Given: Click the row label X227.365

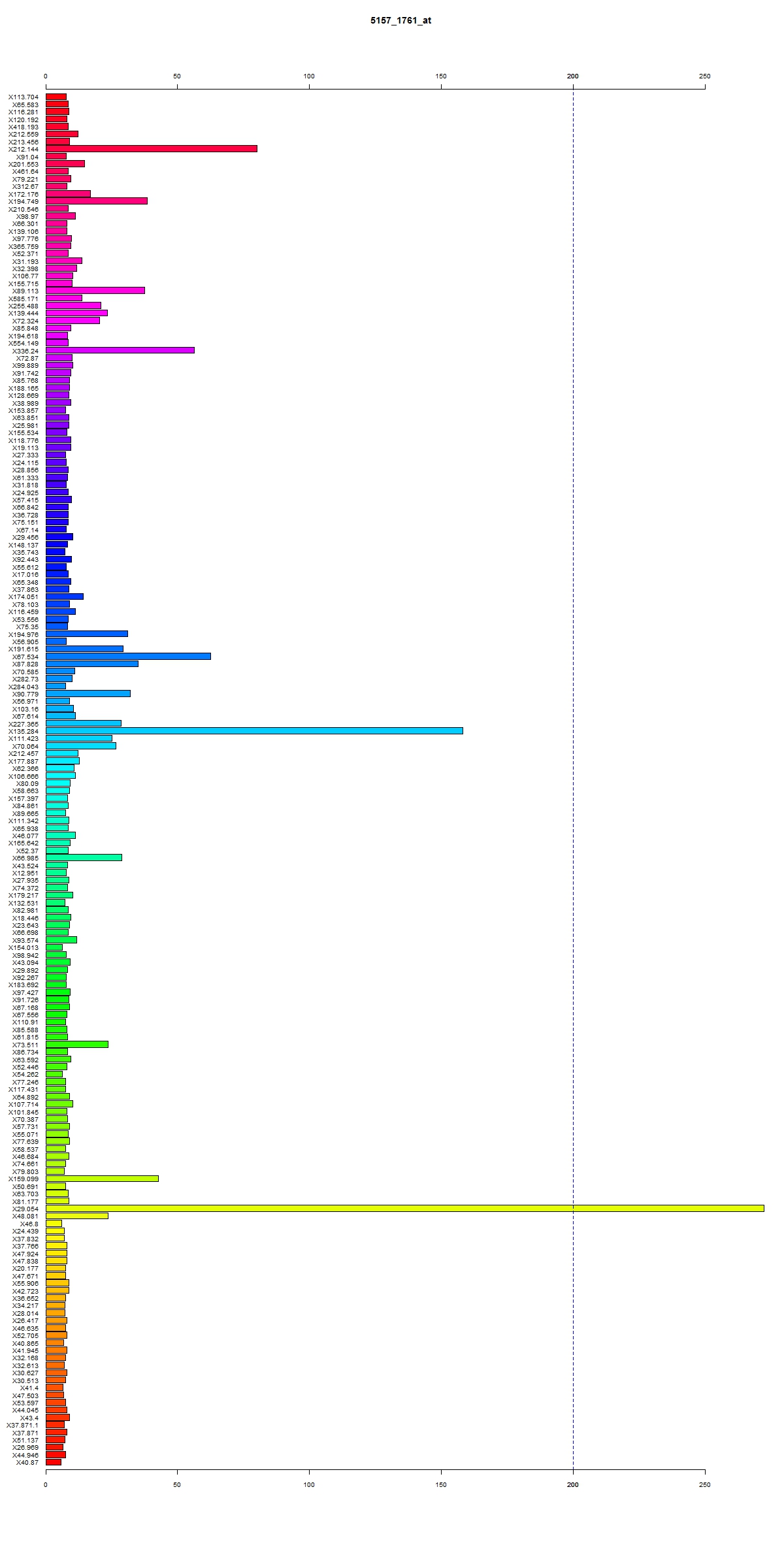Looking at the screenshot, I should [24, 724].
